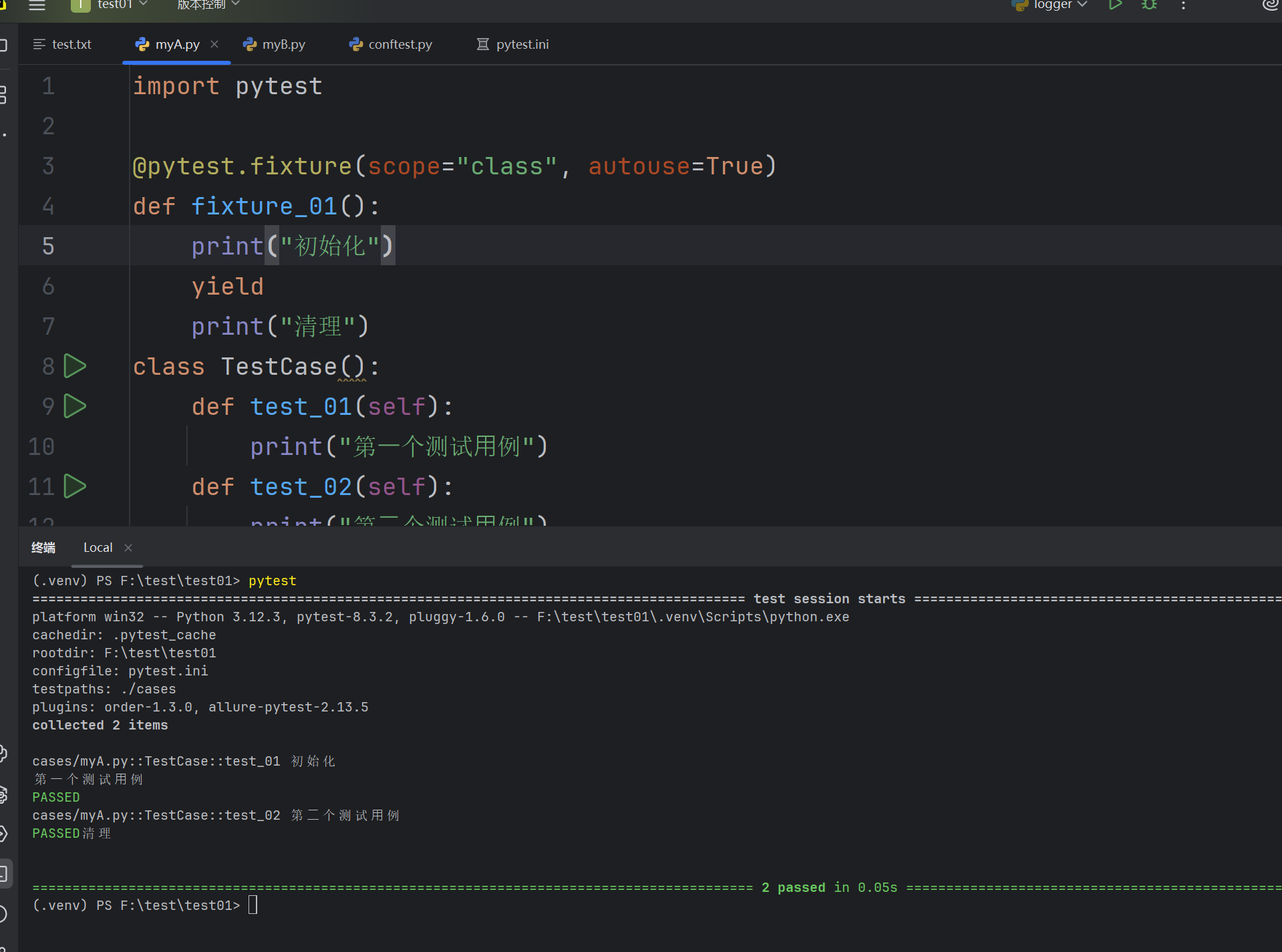This screenshot has height=952, width=1282.
Task: Click the 'pytest' command in the terminal
Action: (273, 581)
